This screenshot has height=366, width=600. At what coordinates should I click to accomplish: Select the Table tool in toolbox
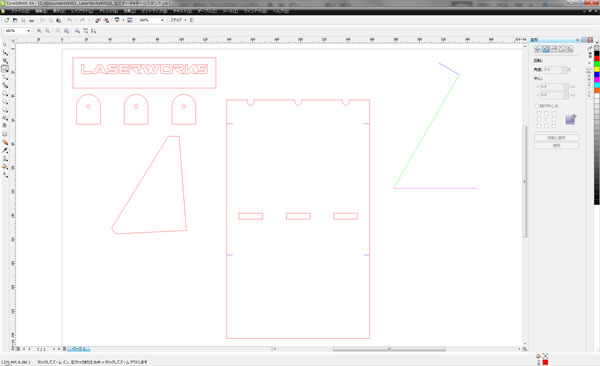[5, 134]
